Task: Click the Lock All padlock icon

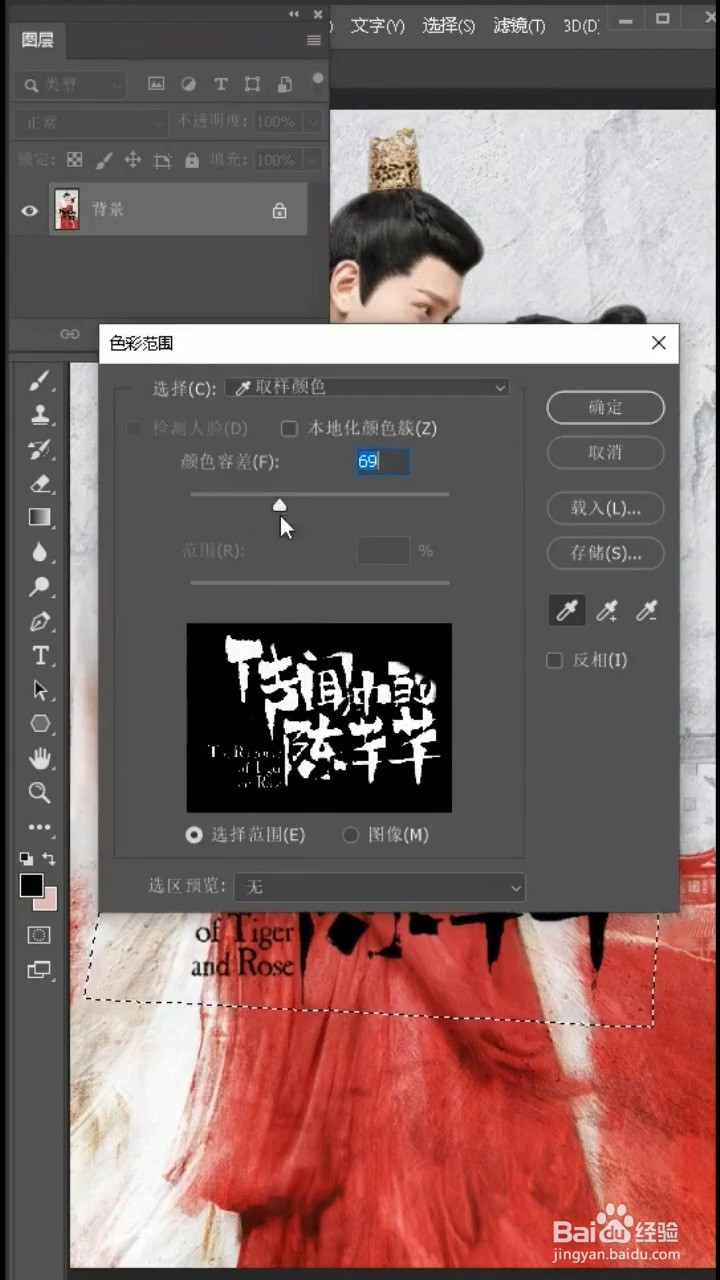Action: (x=191, y=160)
